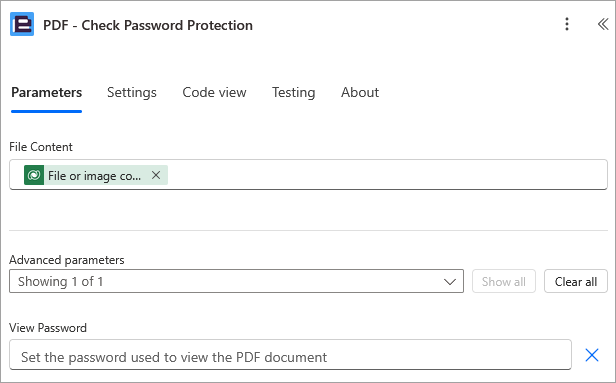Remove the View Password parameter with blue X

point(592,355)
